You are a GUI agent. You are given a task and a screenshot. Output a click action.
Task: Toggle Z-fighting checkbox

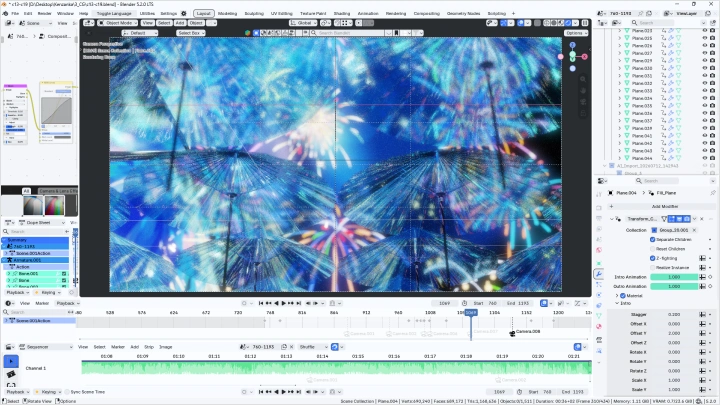point(652,258)
